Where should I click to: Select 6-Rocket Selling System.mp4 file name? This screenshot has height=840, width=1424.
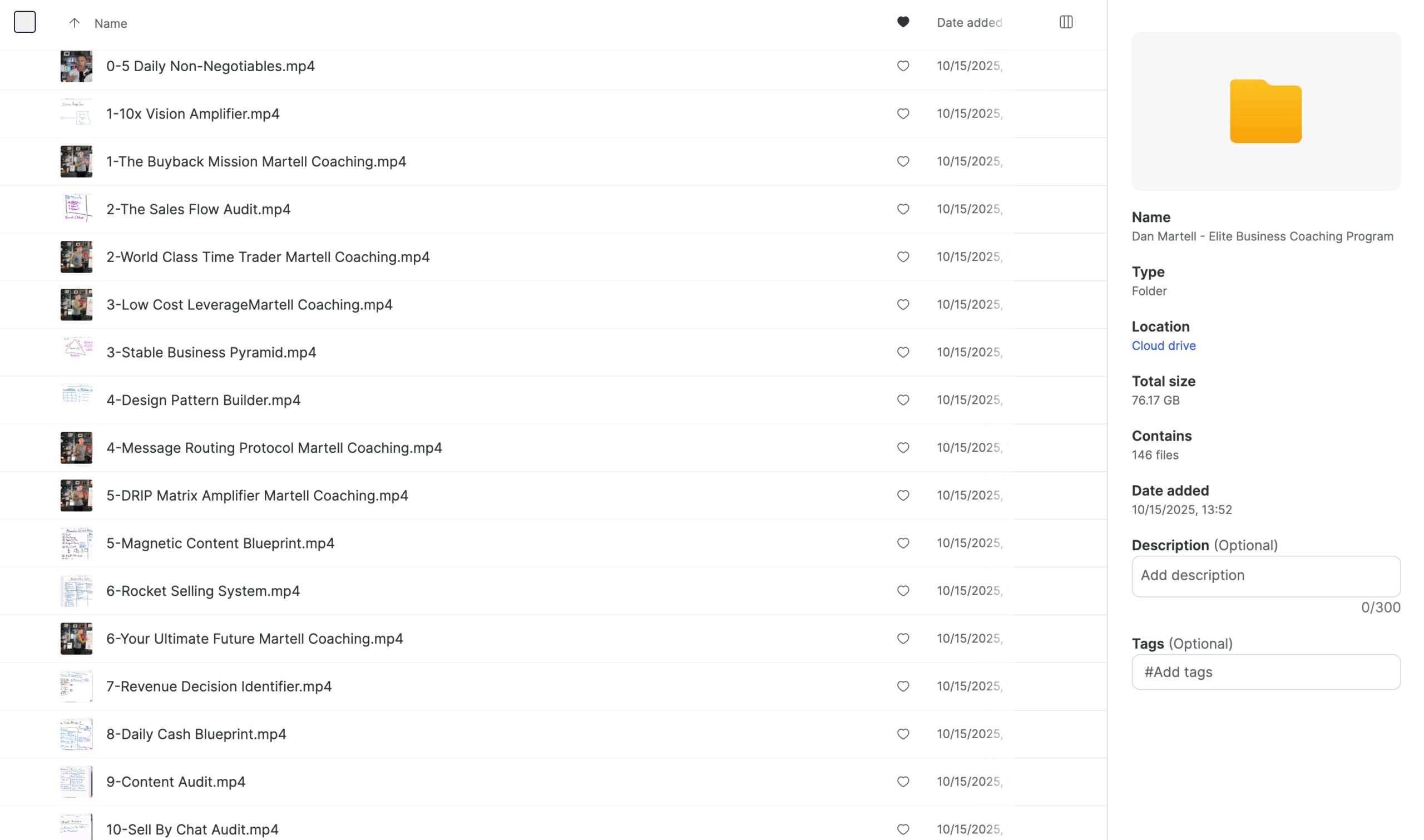[x=202, y=591]
